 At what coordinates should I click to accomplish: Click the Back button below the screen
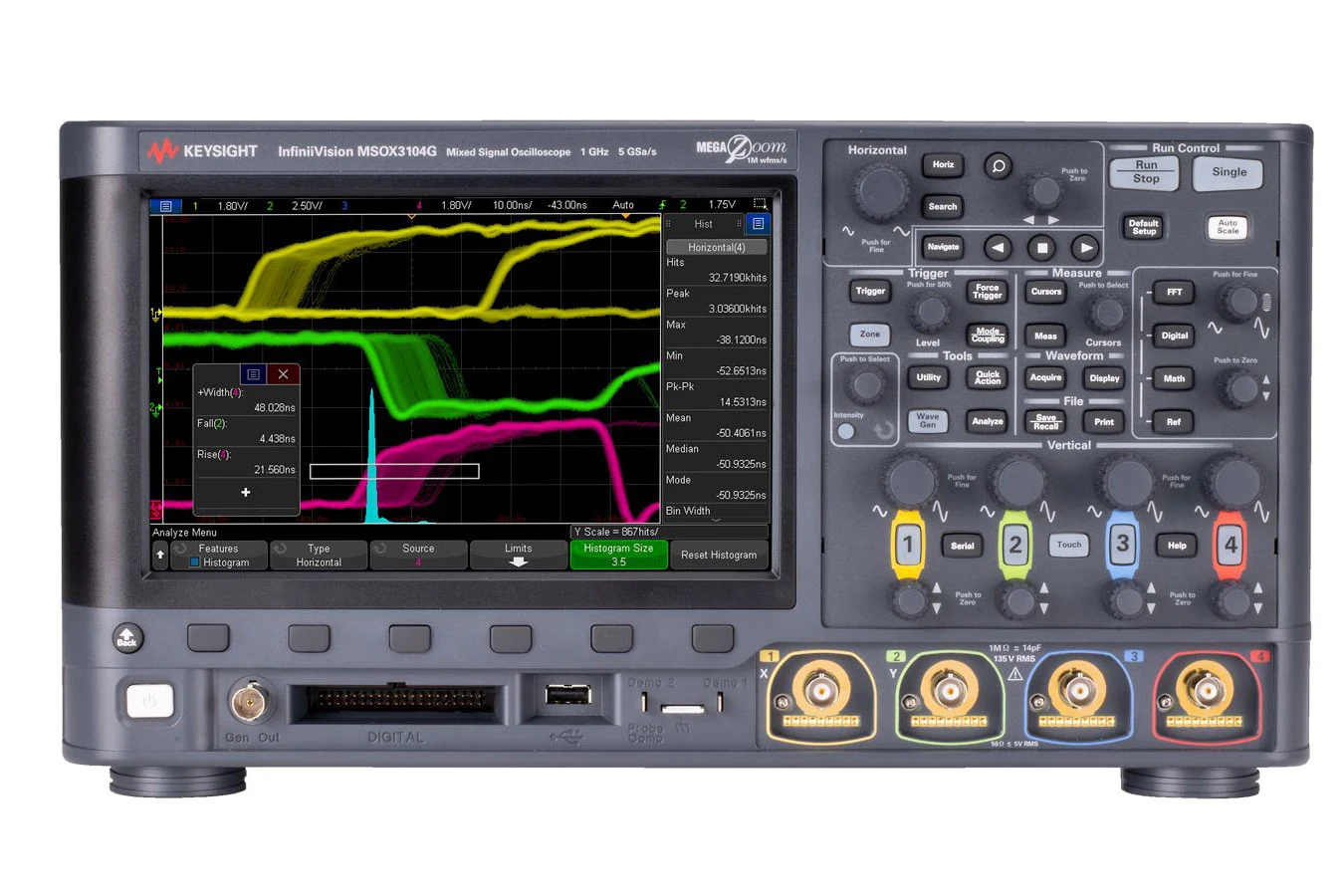pyautogui.click(x=127, y=638)
